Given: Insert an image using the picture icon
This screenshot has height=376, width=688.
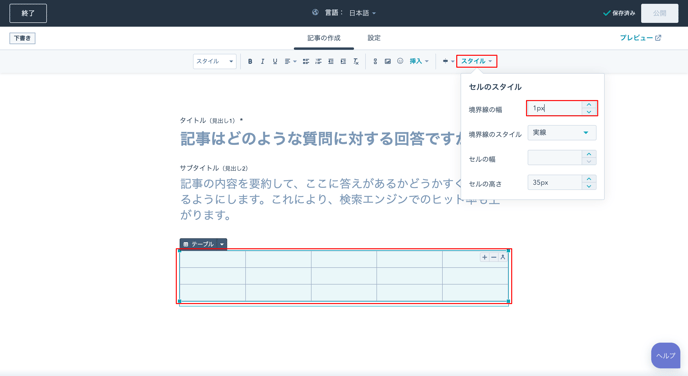Looking at the screenshot, I should tap(387, 61).
